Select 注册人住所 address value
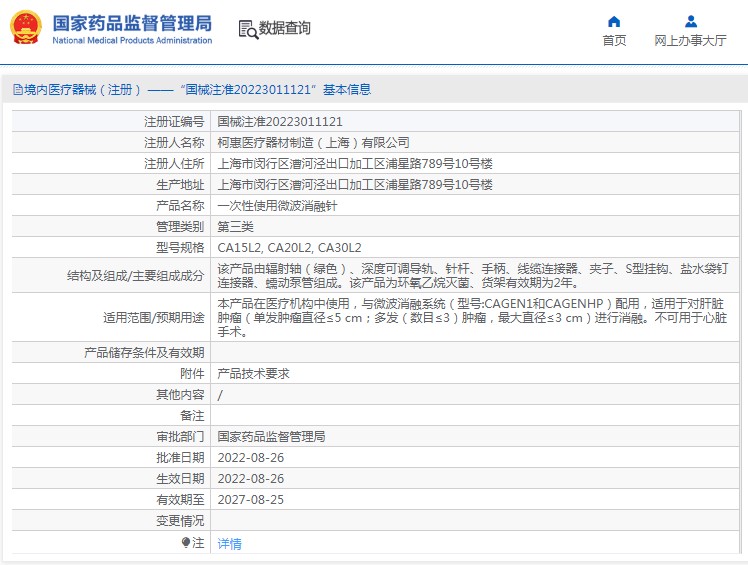 (355, 164)
